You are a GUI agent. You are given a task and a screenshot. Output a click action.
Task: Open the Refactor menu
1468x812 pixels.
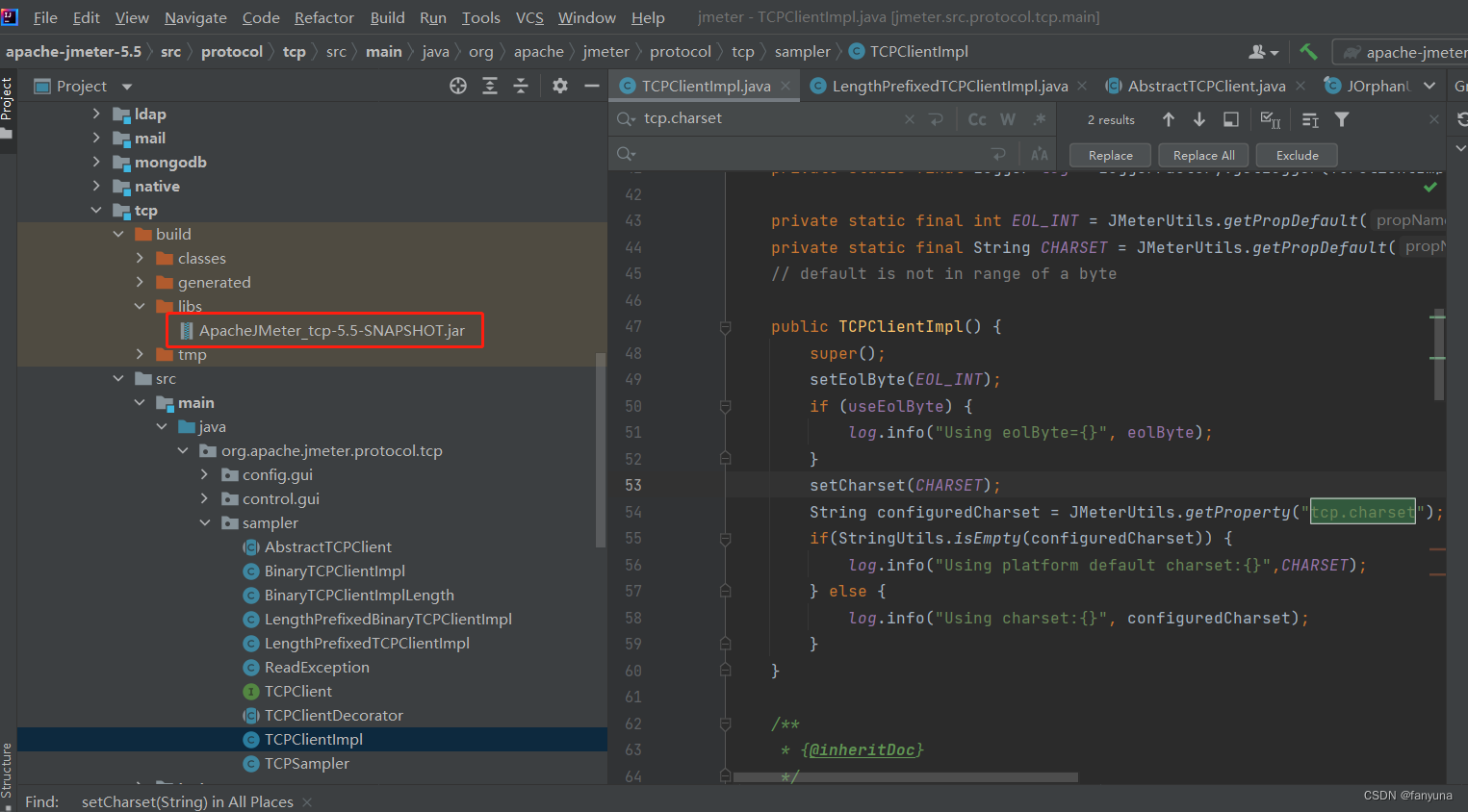(x=324, y=17)
